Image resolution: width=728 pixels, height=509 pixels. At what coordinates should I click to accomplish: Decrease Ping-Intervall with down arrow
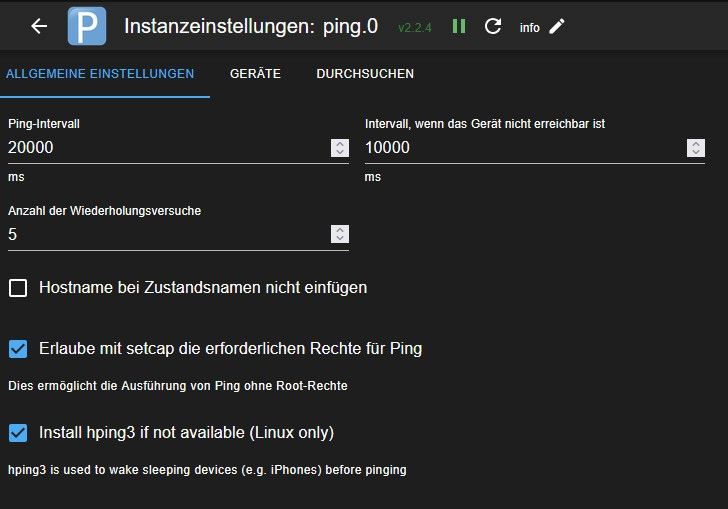(x=340, y=152)
